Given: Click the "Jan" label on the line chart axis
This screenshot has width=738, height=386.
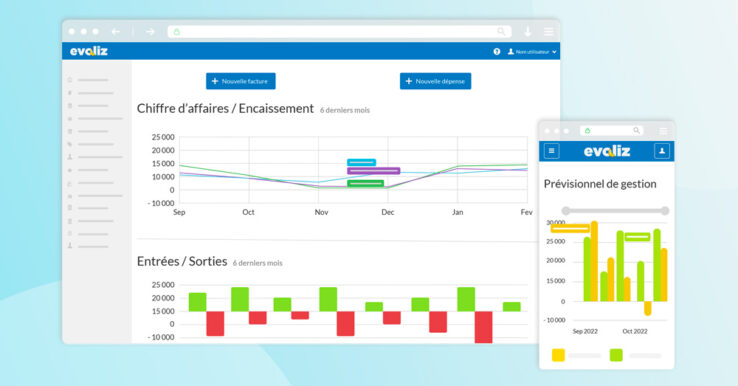Looking at the screenshot, I should [x=457, y=212].
